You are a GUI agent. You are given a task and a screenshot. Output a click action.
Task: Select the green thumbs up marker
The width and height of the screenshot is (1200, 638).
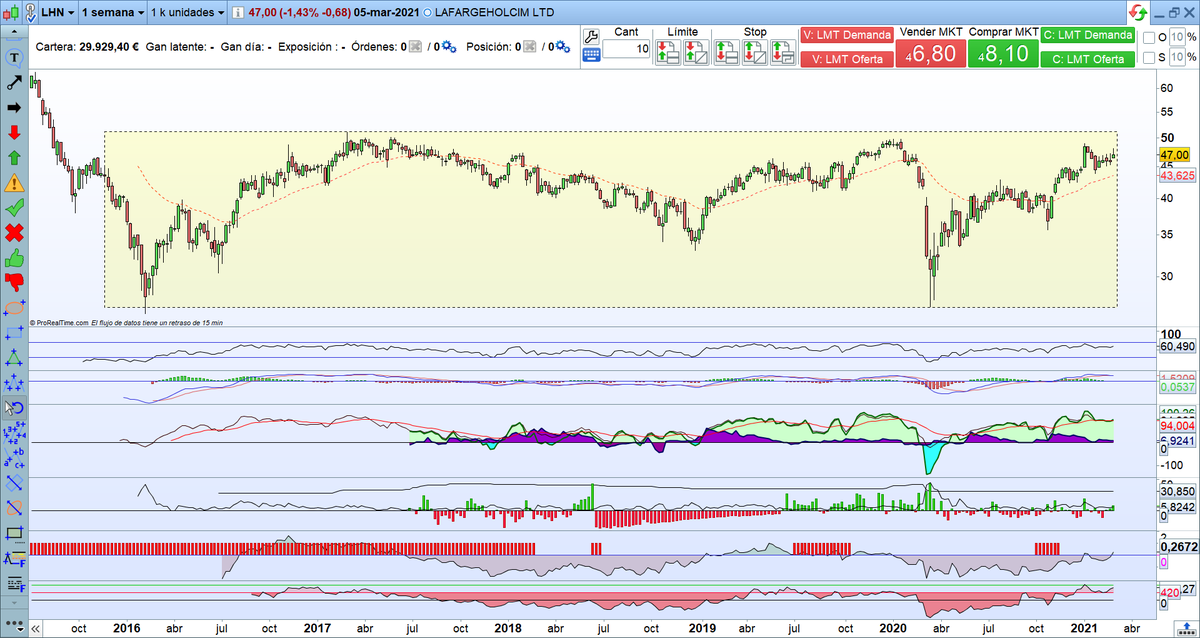[x=14, y=260]
